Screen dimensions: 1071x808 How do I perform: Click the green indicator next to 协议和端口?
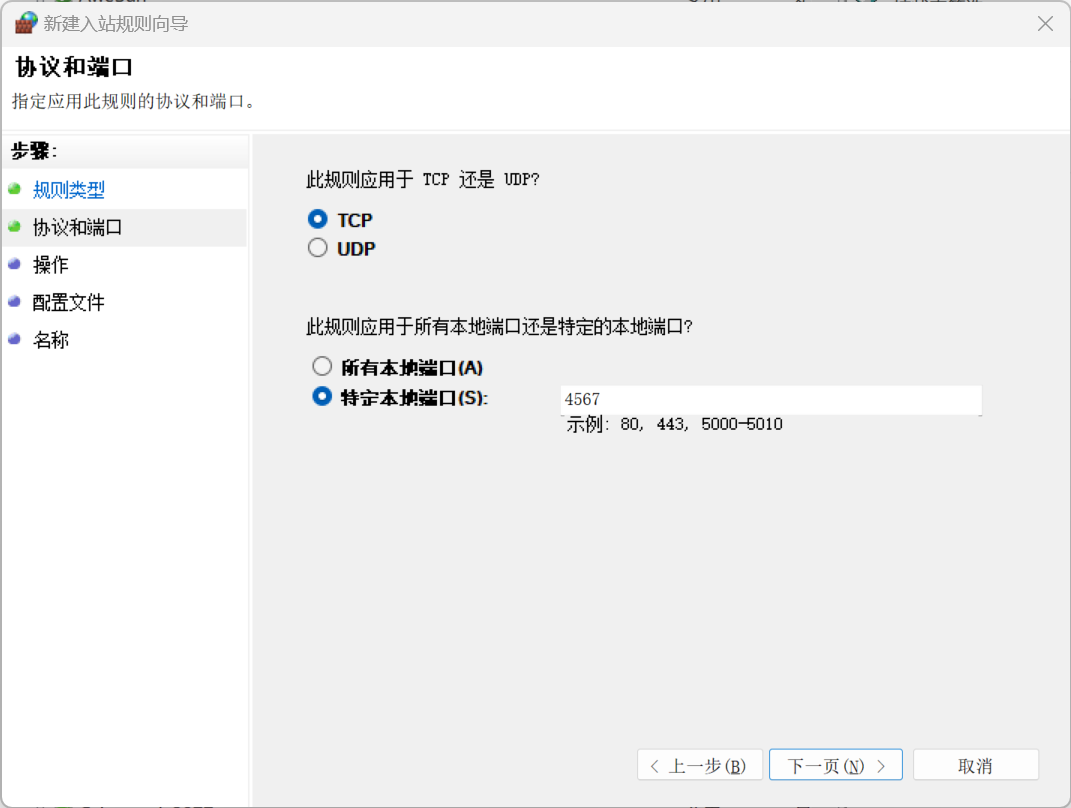coord(14,227)
